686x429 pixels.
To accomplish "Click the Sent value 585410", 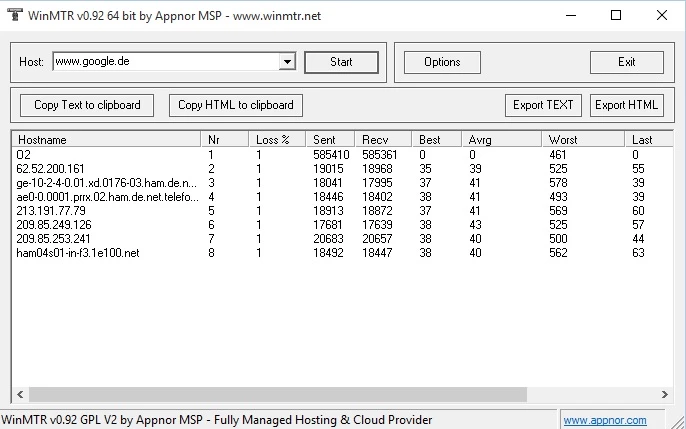I will pos(331,155).
